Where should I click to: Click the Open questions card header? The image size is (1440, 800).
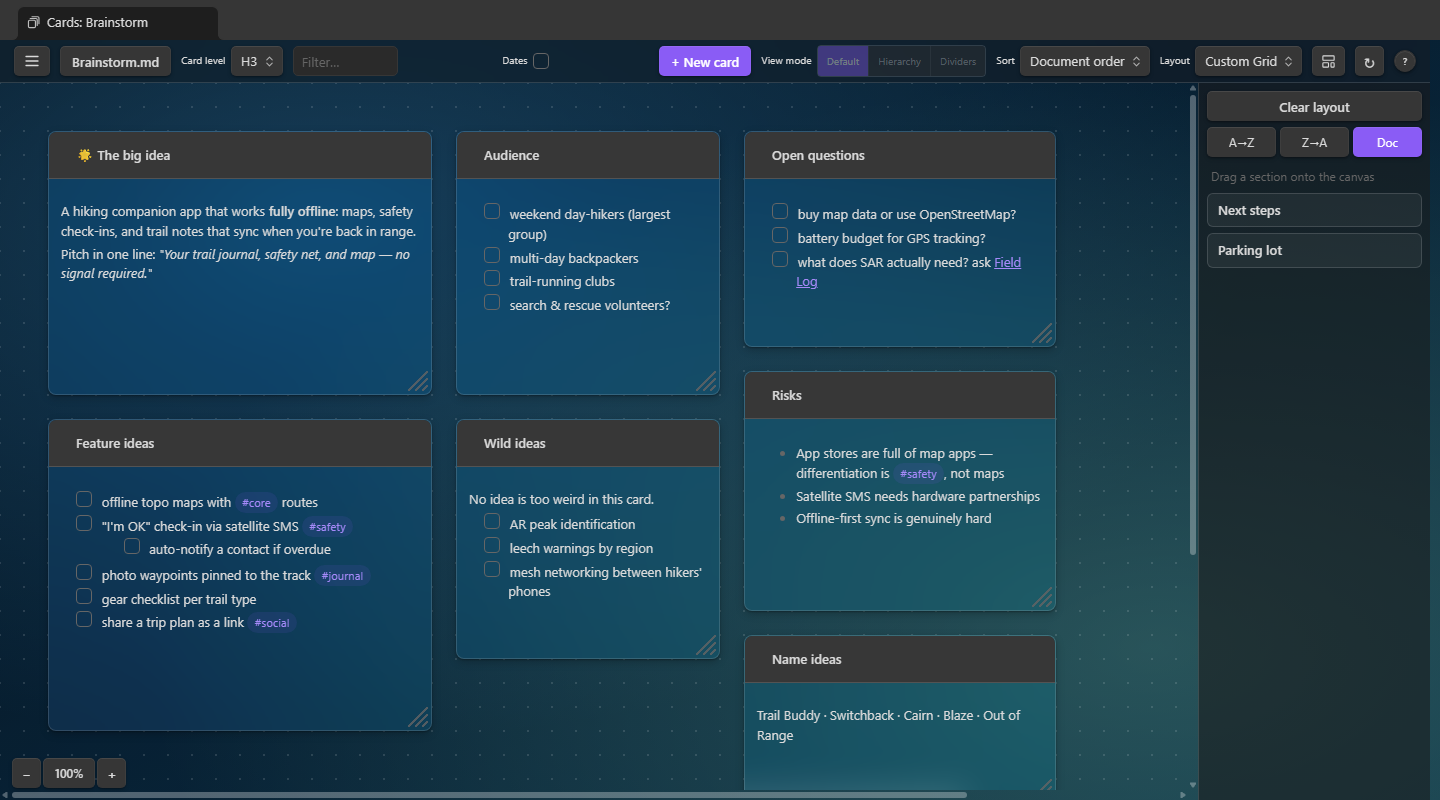coord(900,155)
